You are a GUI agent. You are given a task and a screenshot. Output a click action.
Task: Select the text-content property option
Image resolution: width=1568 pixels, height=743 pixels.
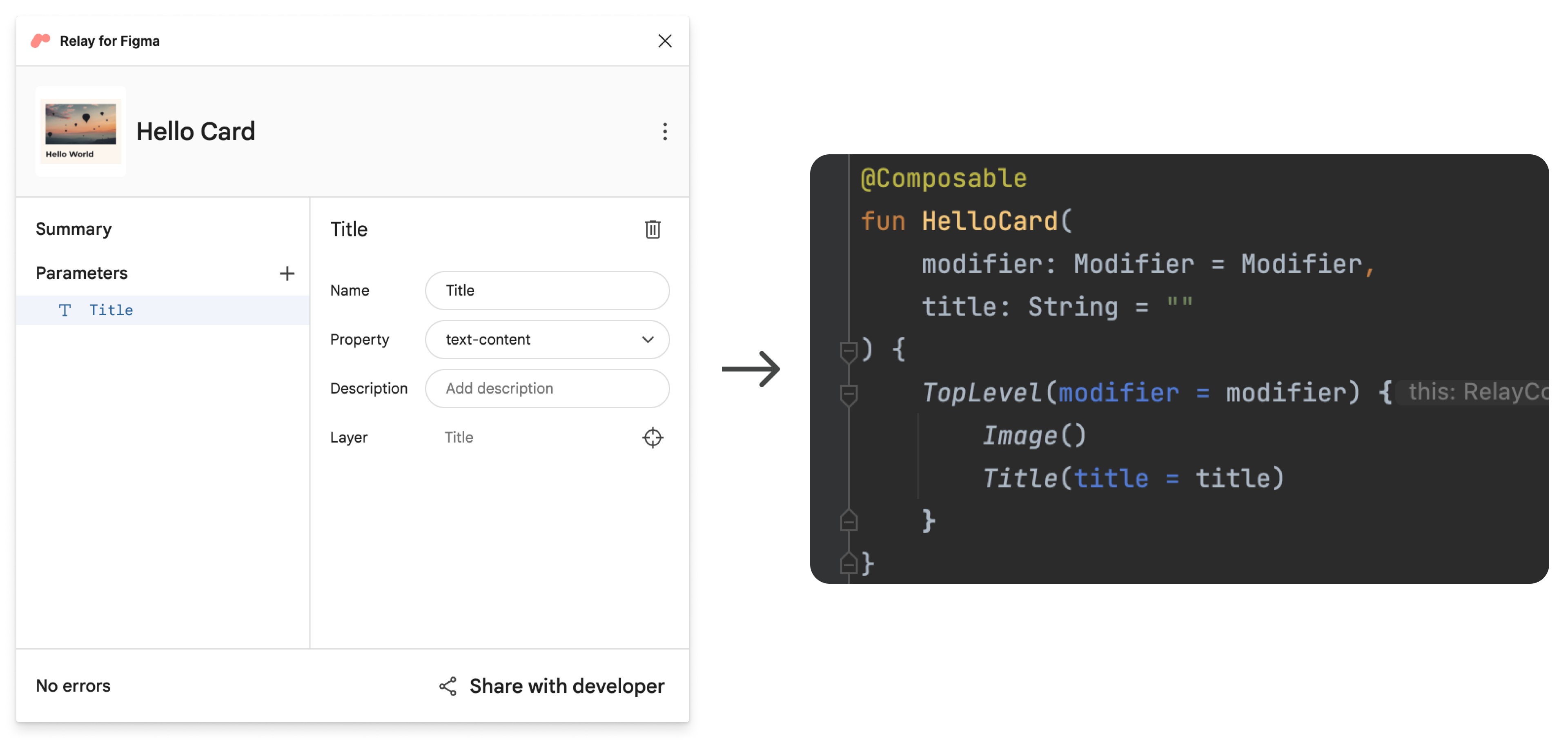(x=547, y=339)
